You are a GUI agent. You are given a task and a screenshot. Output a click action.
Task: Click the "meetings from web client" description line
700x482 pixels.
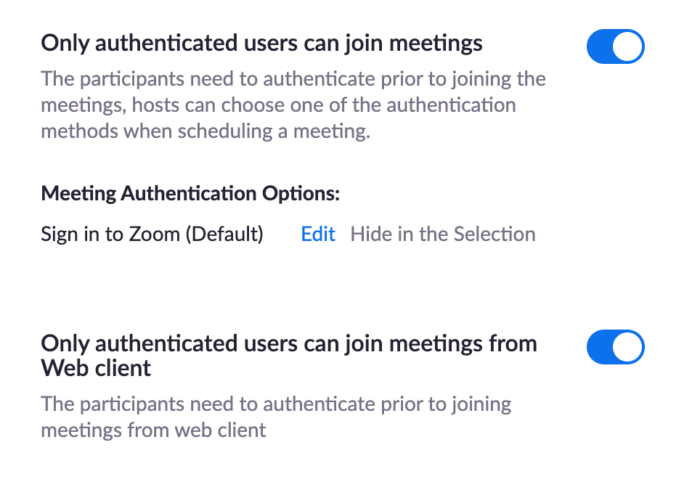pyautogui.click(x=154, y=430)
